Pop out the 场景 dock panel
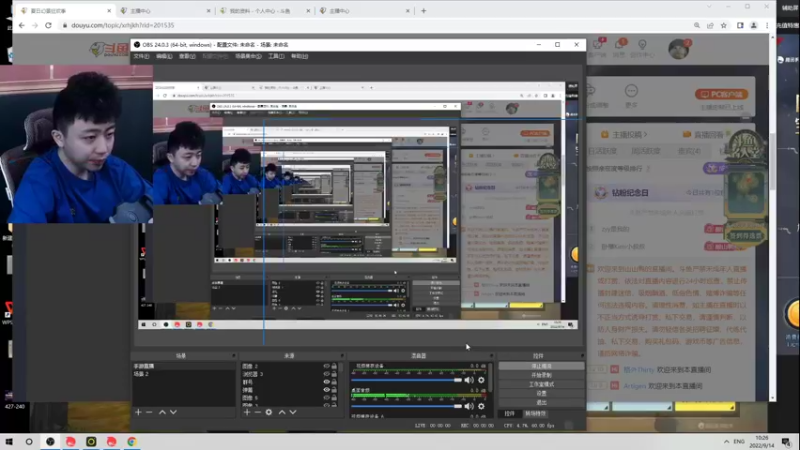Image resolution: width=800 pixels, height=450 pixels. [x=234, y=356]
